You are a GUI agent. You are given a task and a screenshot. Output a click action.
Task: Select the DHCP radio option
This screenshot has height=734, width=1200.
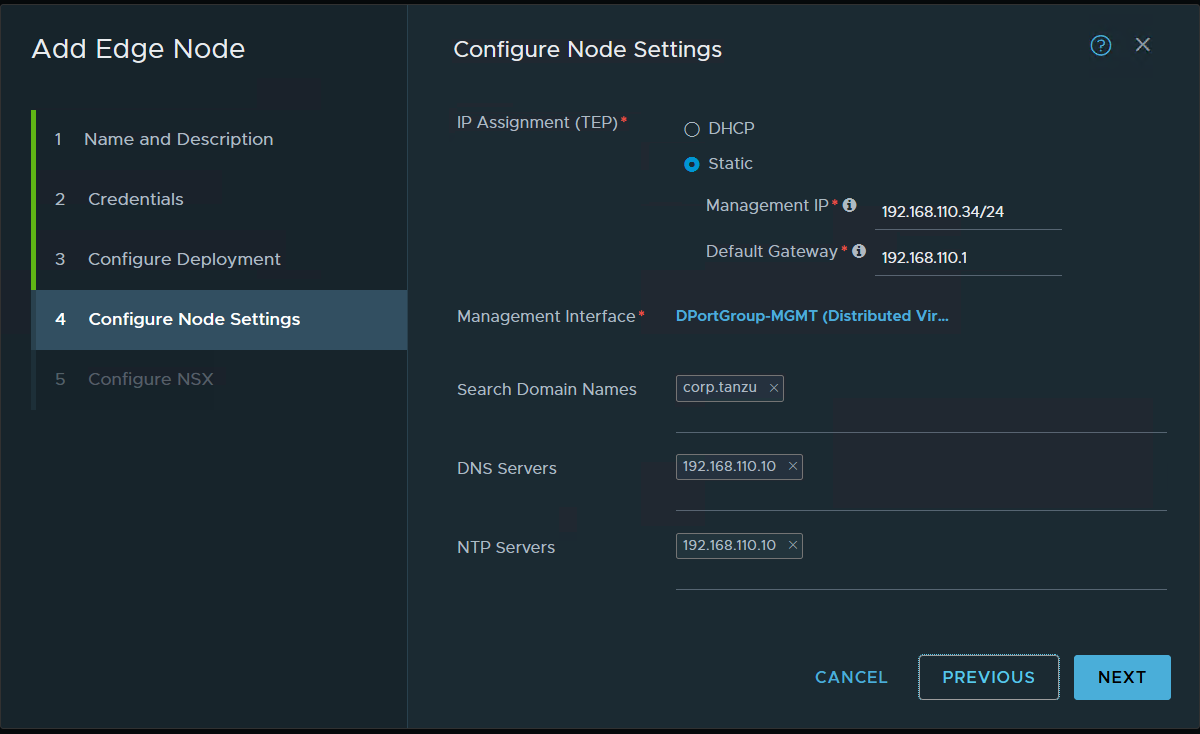tap(692, 129)
